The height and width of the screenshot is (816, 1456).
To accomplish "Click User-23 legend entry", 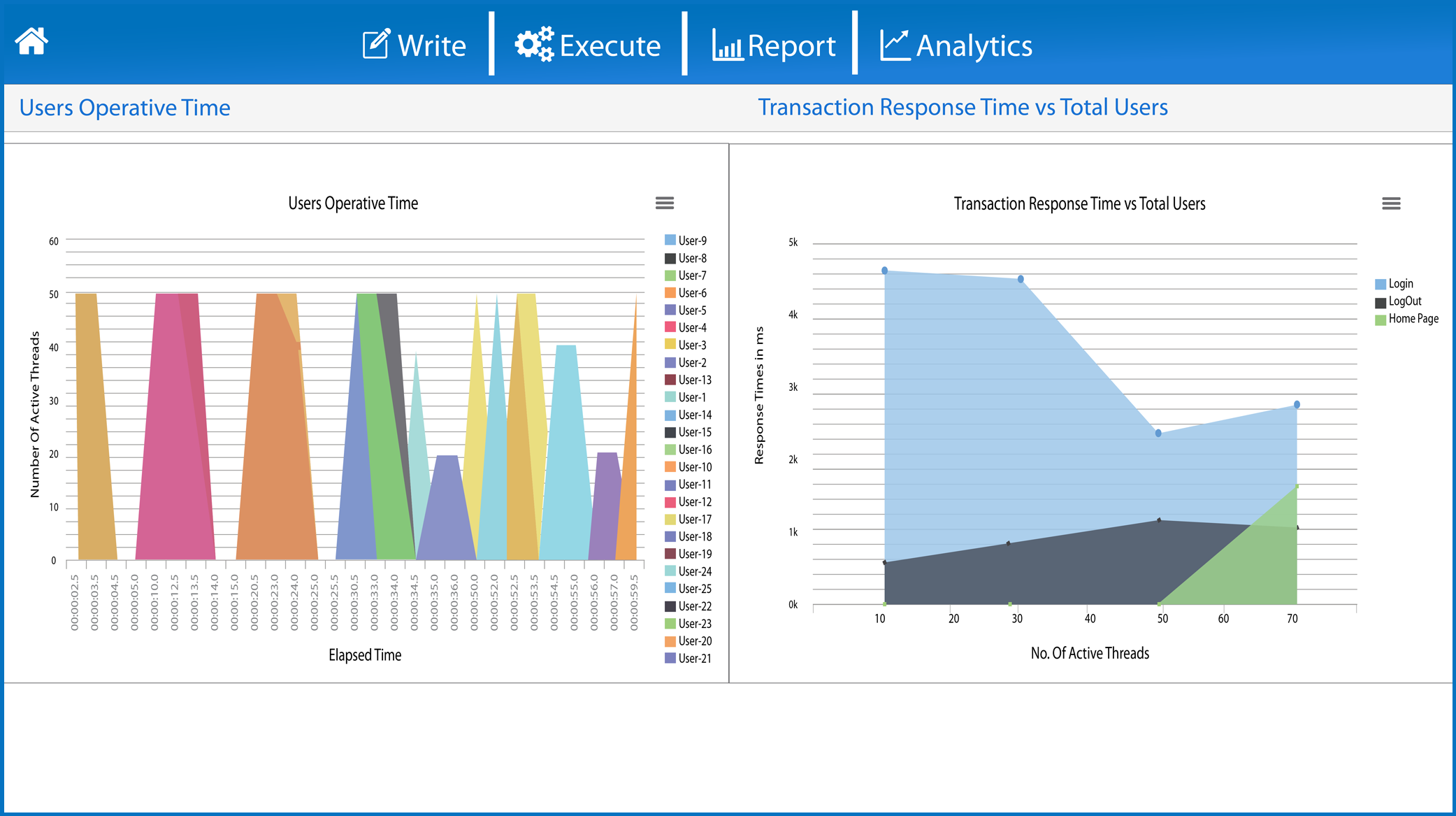I will tap(689, 624).
